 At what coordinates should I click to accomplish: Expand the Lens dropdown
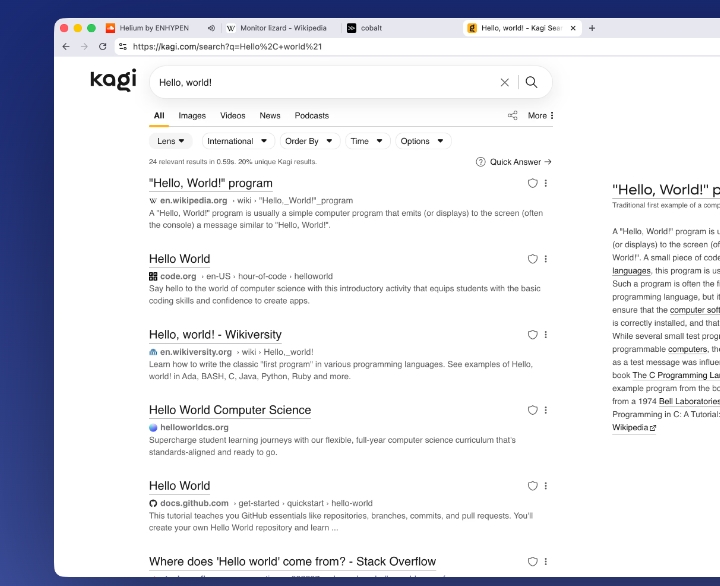[x=170, y=141]
